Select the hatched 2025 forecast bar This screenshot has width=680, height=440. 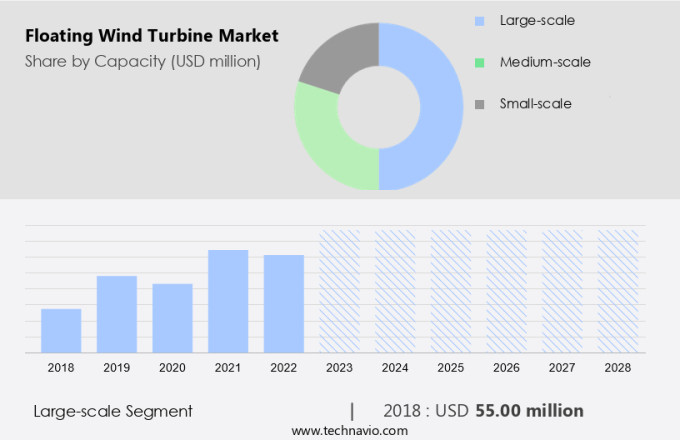coord(451,291)
